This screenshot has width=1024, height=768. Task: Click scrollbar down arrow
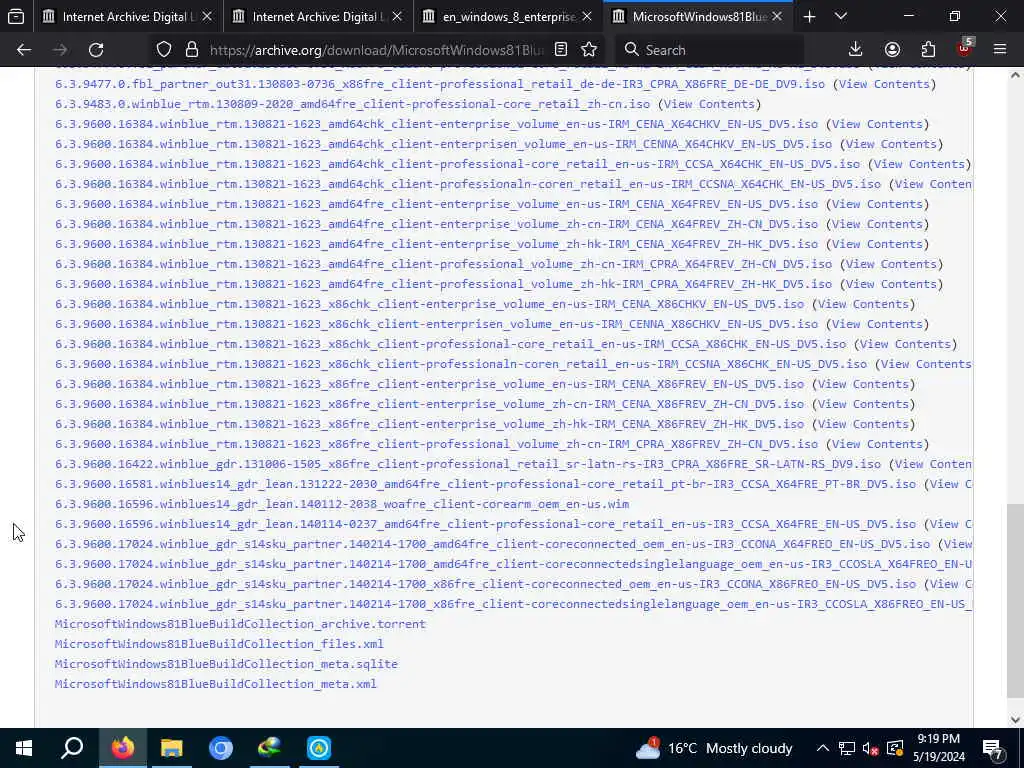point(1014,720)
